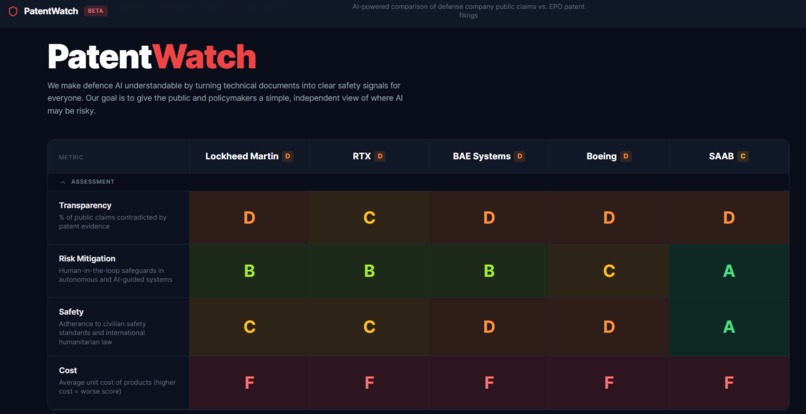Select the Lockheed Martin column header
806x414 pixels.
(x=249, y=156)
